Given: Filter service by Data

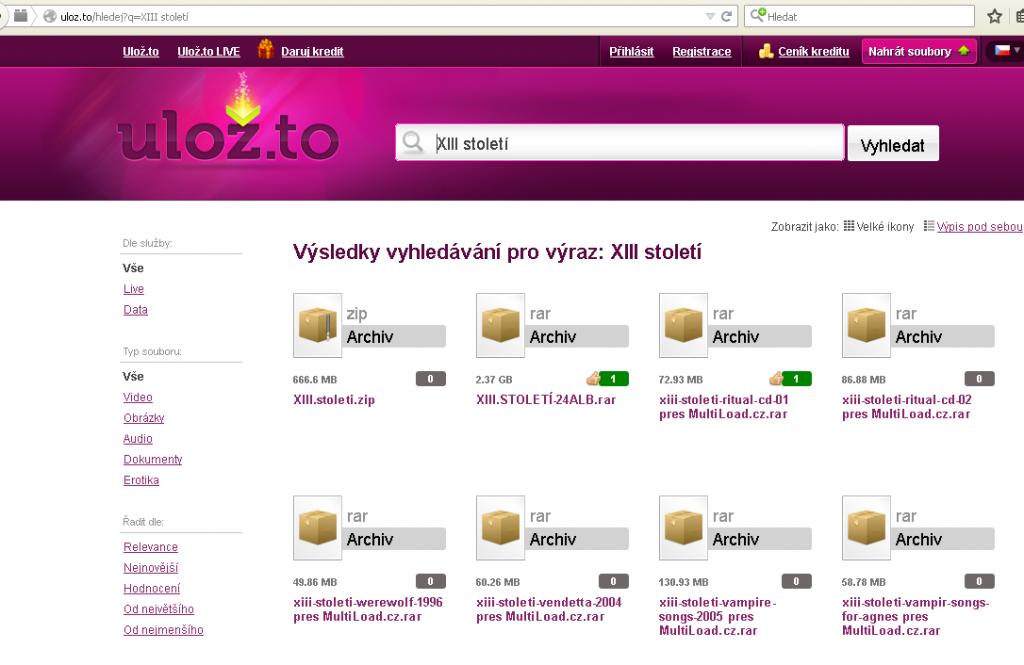Looking at the screenshot, I should pyautogui.click(x=136, y=310).
